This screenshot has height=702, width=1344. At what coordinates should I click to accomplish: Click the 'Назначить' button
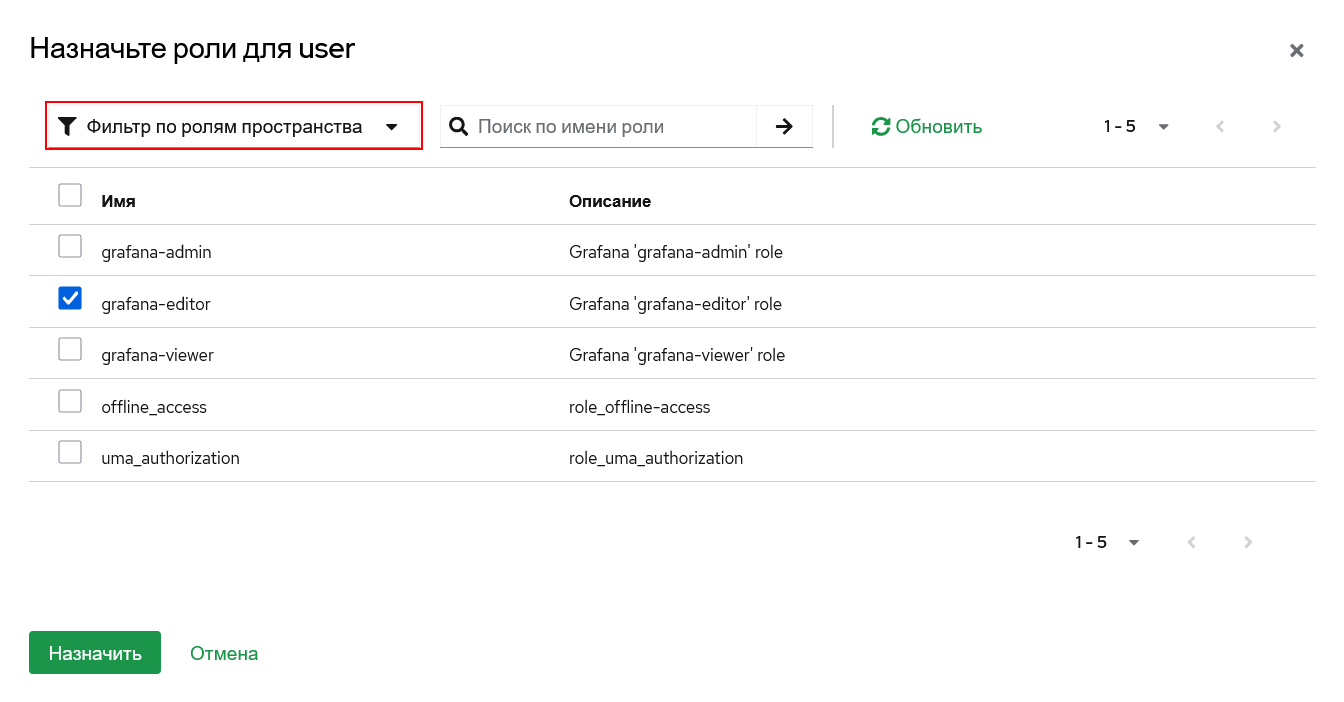95,653
